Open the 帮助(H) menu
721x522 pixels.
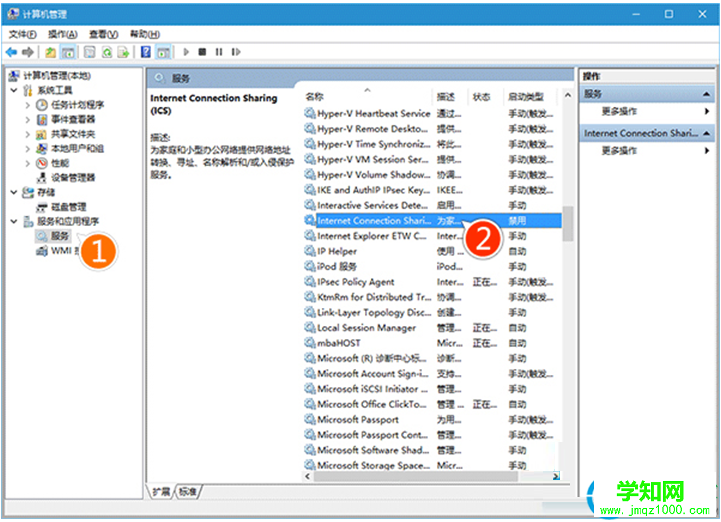pos(145,34)
